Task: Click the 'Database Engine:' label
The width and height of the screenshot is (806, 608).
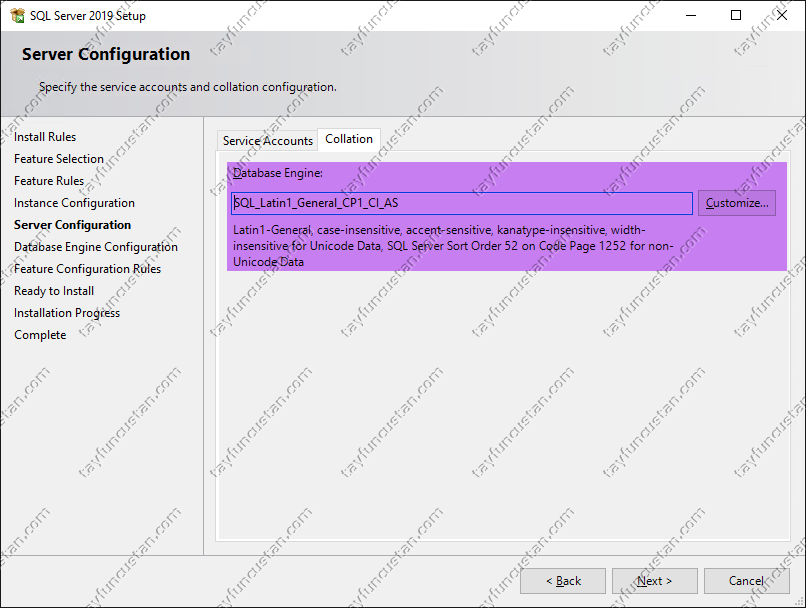Action: (278, 173)
